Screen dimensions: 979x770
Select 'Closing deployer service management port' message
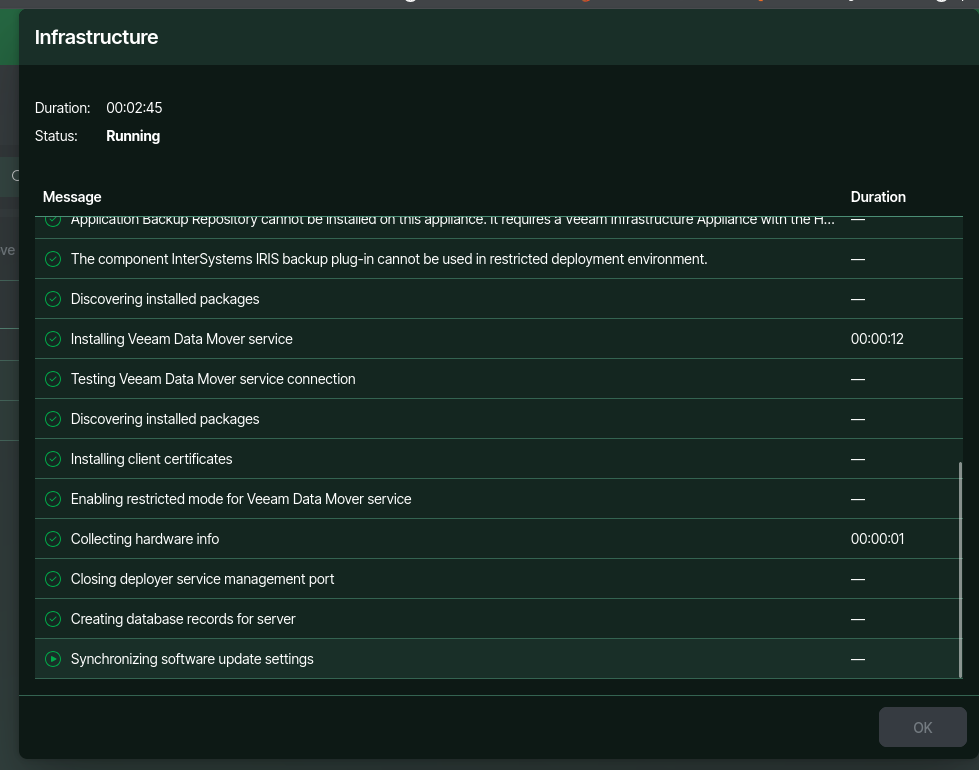(202, 579)
